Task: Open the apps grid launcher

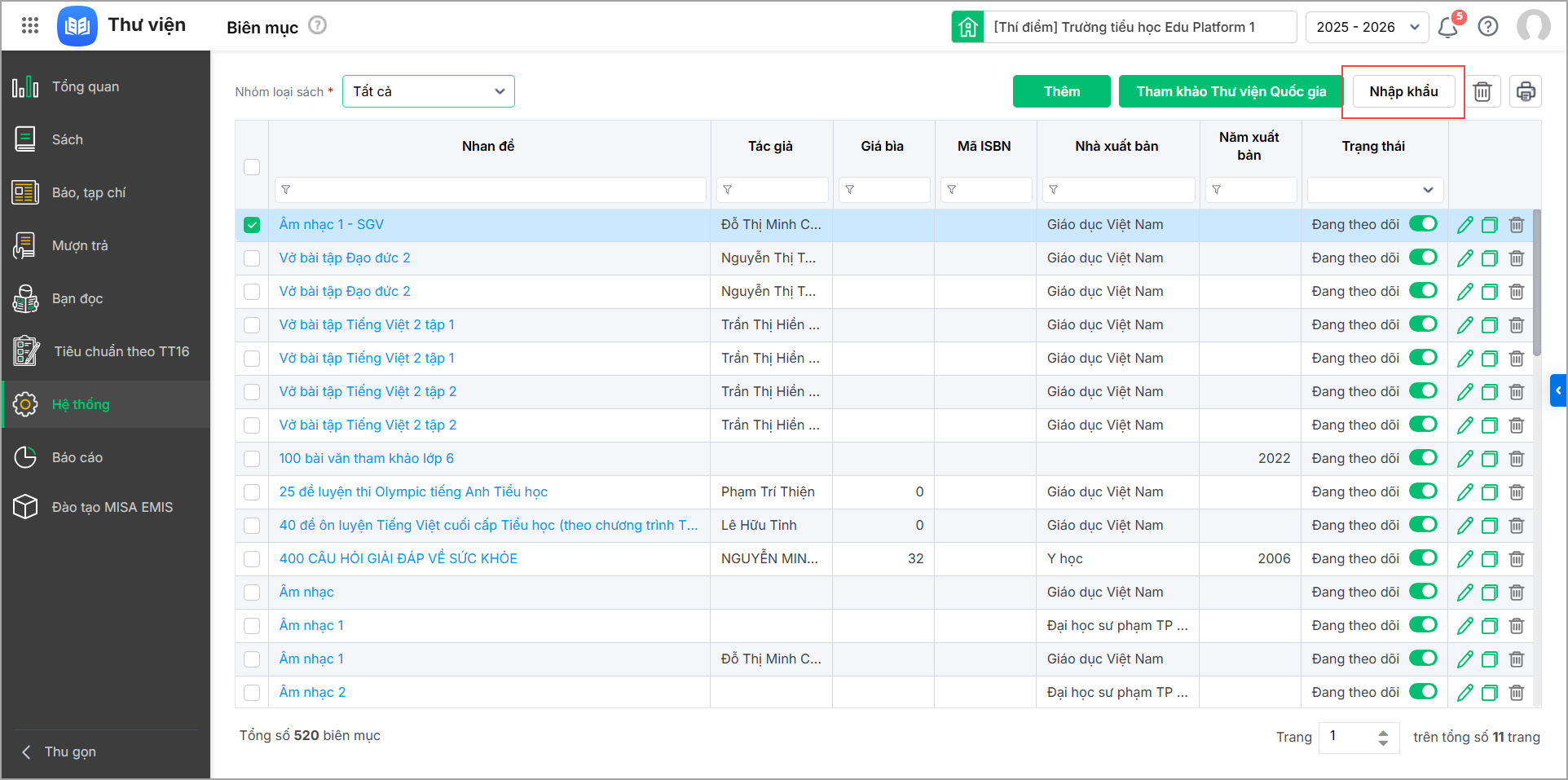Action: [30, 25]
